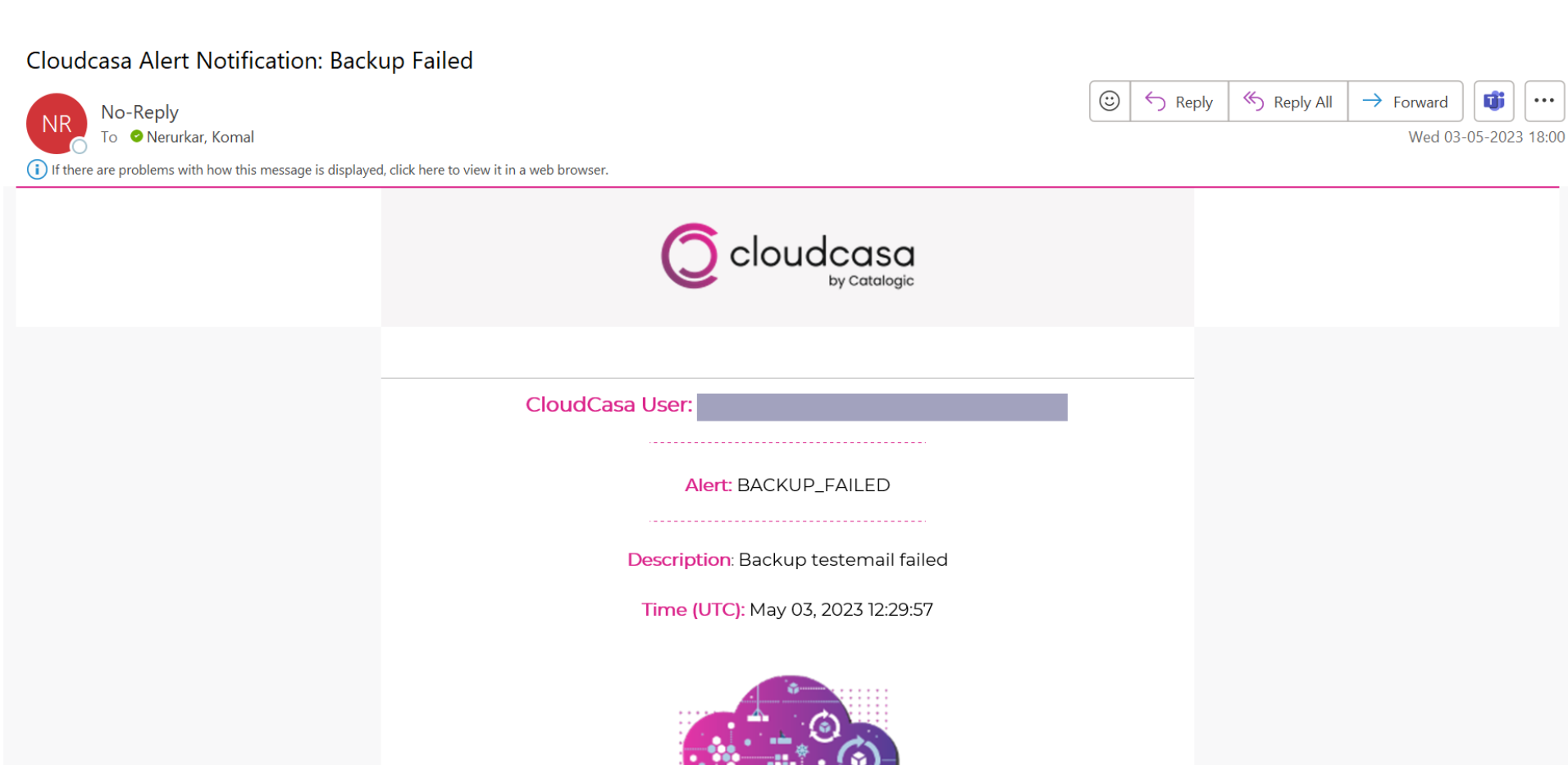
Task: Click the email subject Backup Failed title
Action: [x=249, y=61]
